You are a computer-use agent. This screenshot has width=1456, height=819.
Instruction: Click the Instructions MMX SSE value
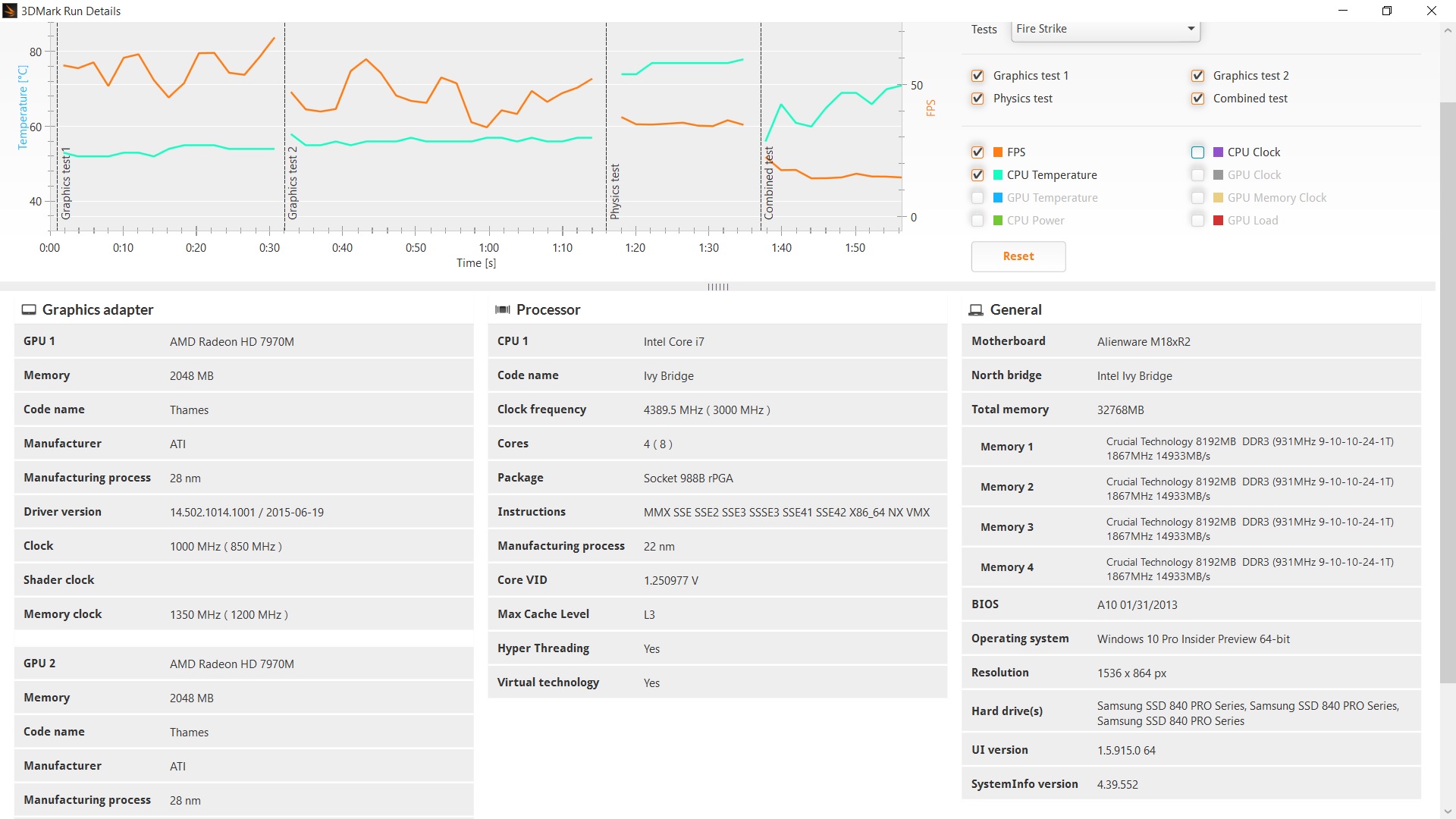tap(786, 513)
